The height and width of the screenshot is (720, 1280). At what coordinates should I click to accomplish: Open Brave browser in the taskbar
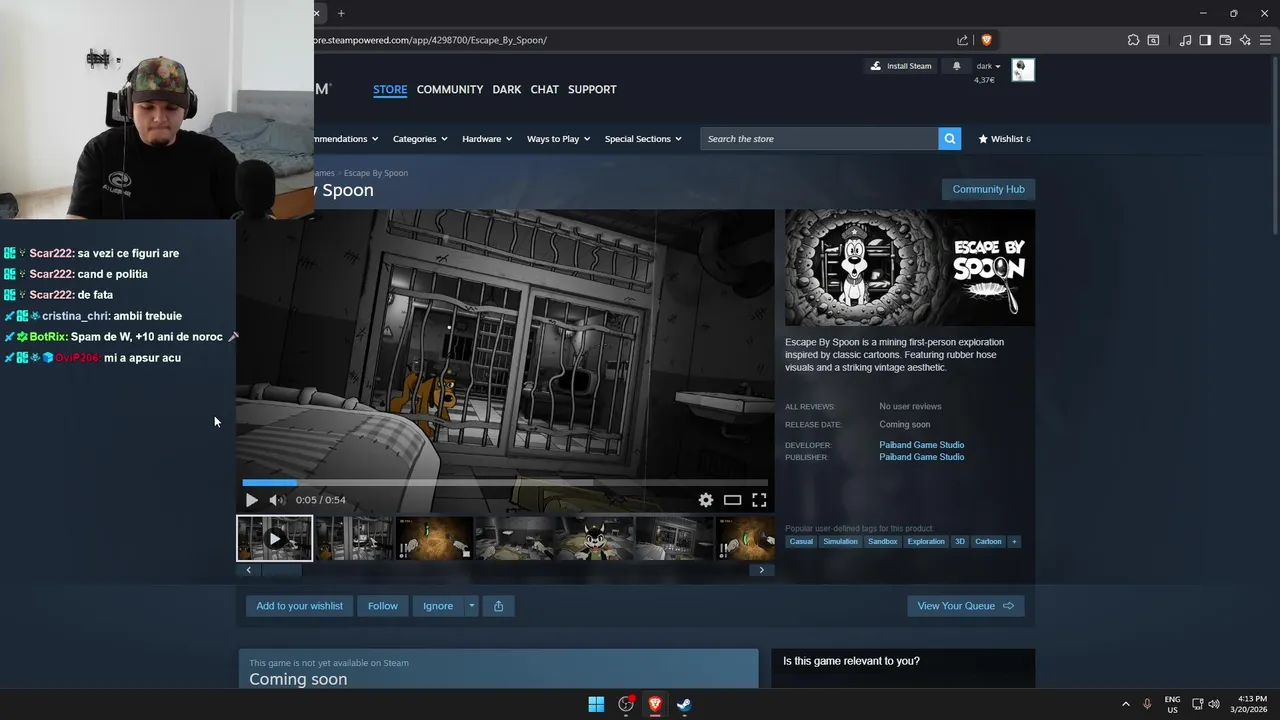point(655,704)
